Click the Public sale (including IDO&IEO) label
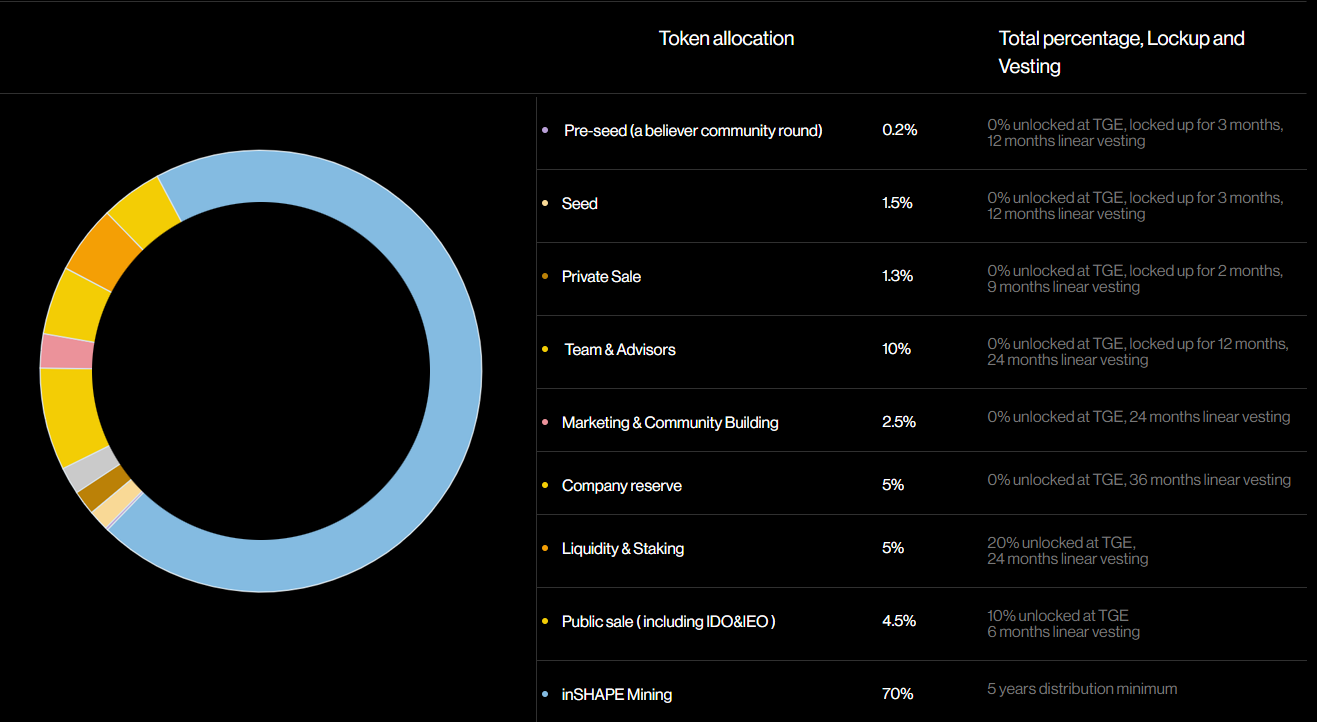Image resolution: width=1317 pixels, height=722 pixels. tap(668, 621)
